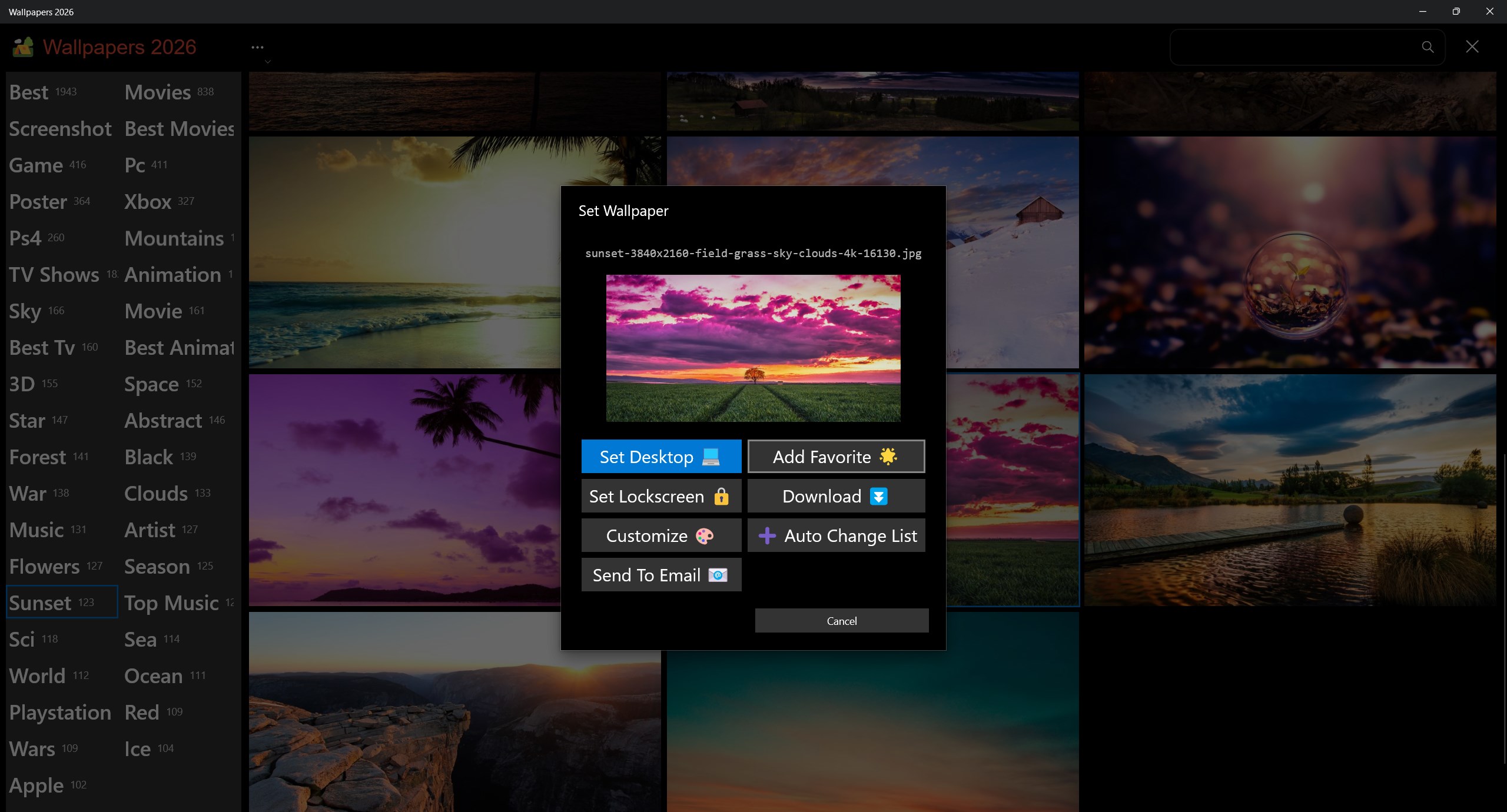The width and height of the screenshot is (1507, 812).
Task: Select the Abstract category
Action: 175,421
